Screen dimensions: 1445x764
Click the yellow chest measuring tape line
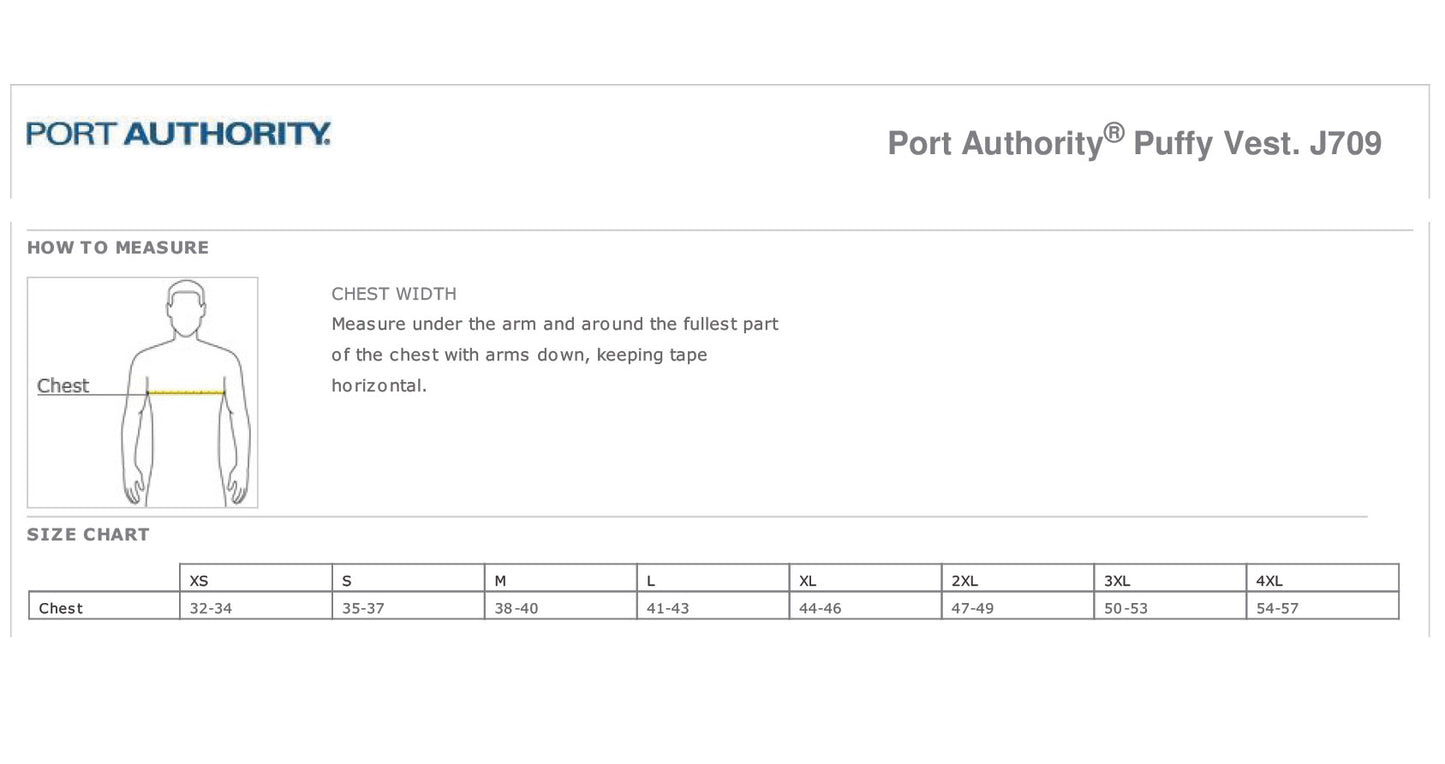186,393
